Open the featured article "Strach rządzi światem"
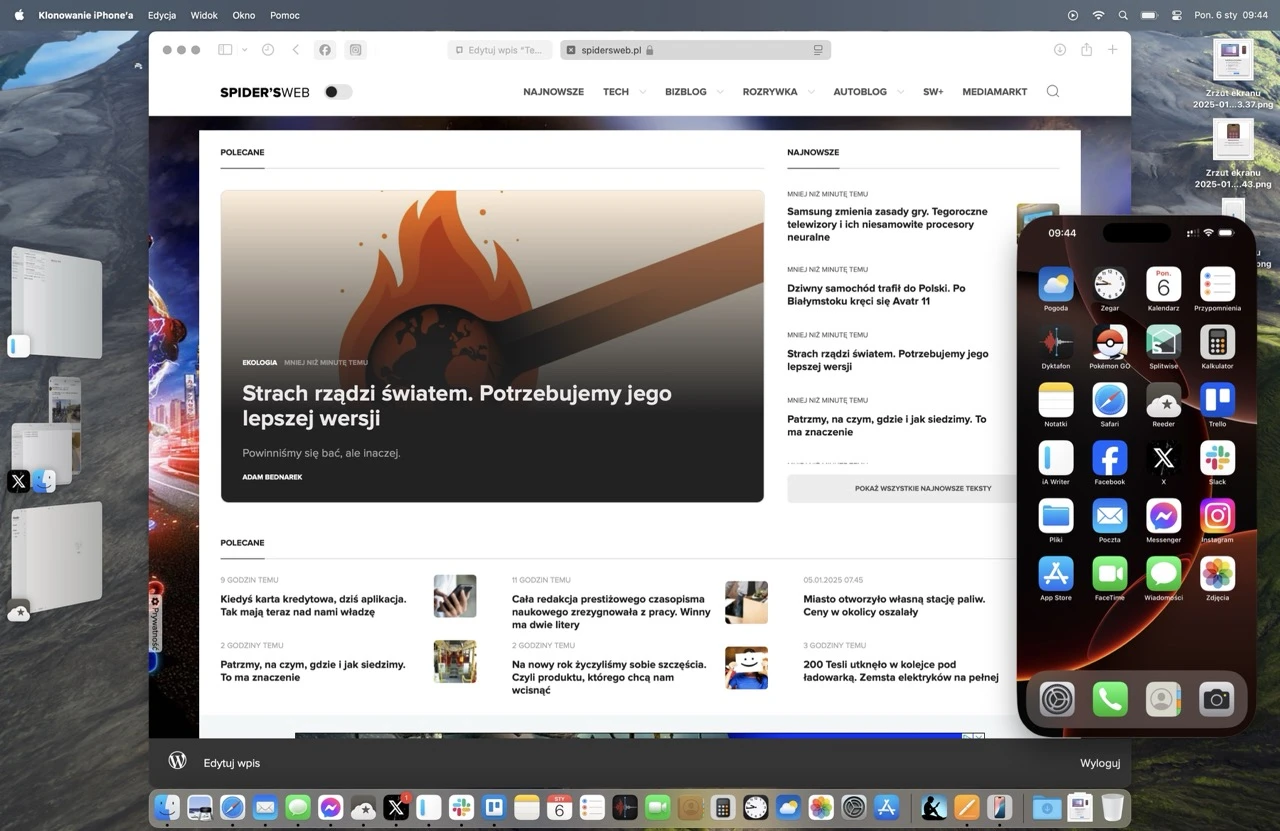The width and height of the screenshot is (1280, 831). 457,405
